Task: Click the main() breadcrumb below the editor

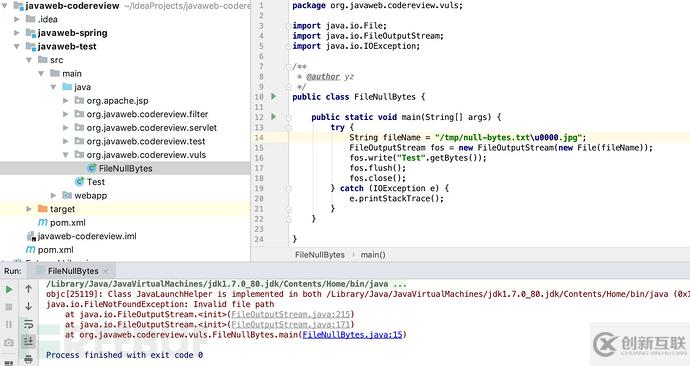Action: click(x=373, y=255)
